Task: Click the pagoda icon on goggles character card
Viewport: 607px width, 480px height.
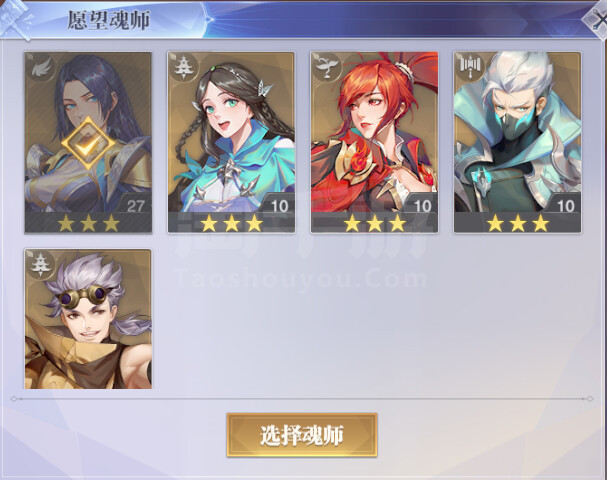Action: pyautogui.click(x=39, y=264)
